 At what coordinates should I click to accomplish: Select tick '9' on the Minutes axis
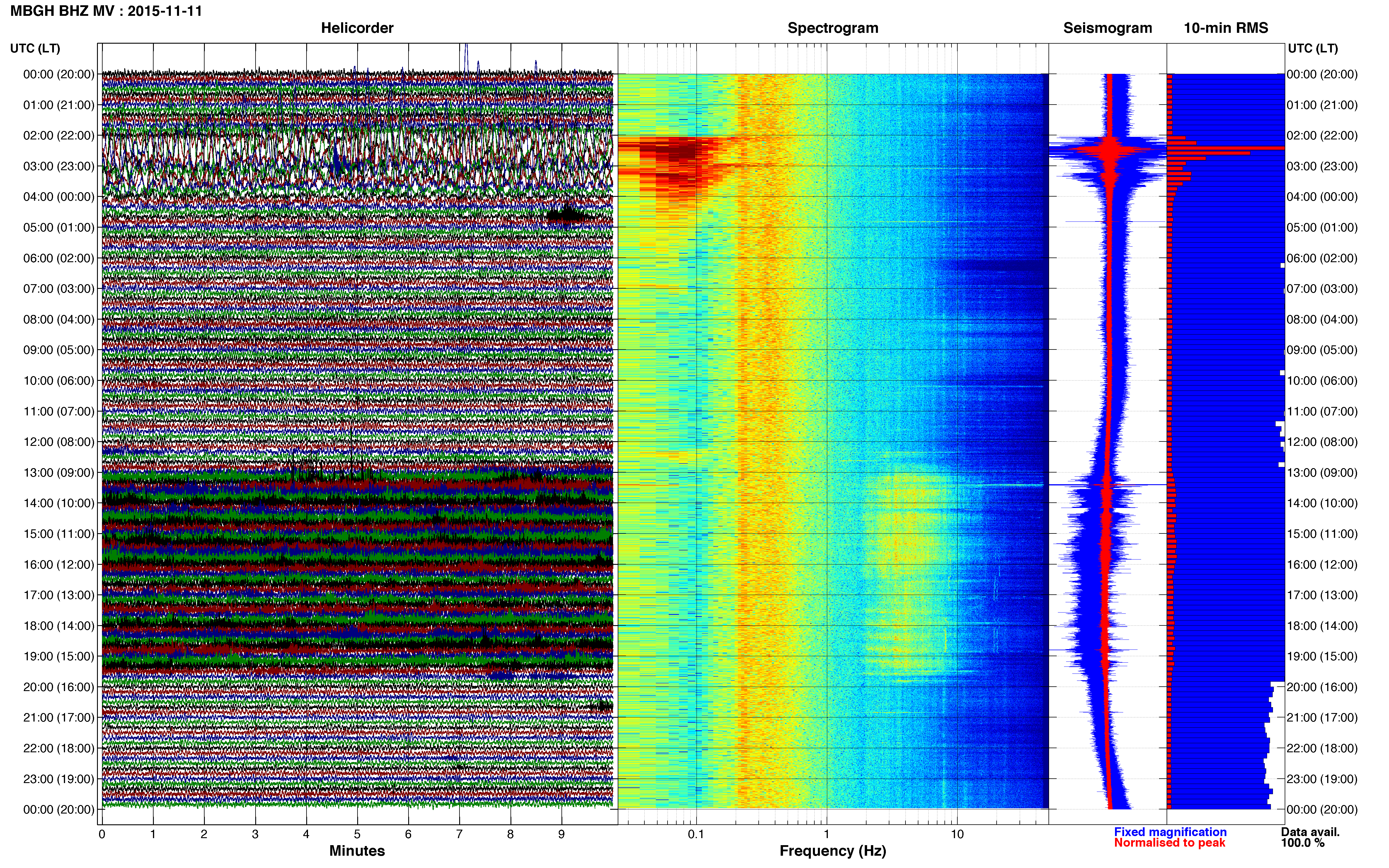[561, 834]
